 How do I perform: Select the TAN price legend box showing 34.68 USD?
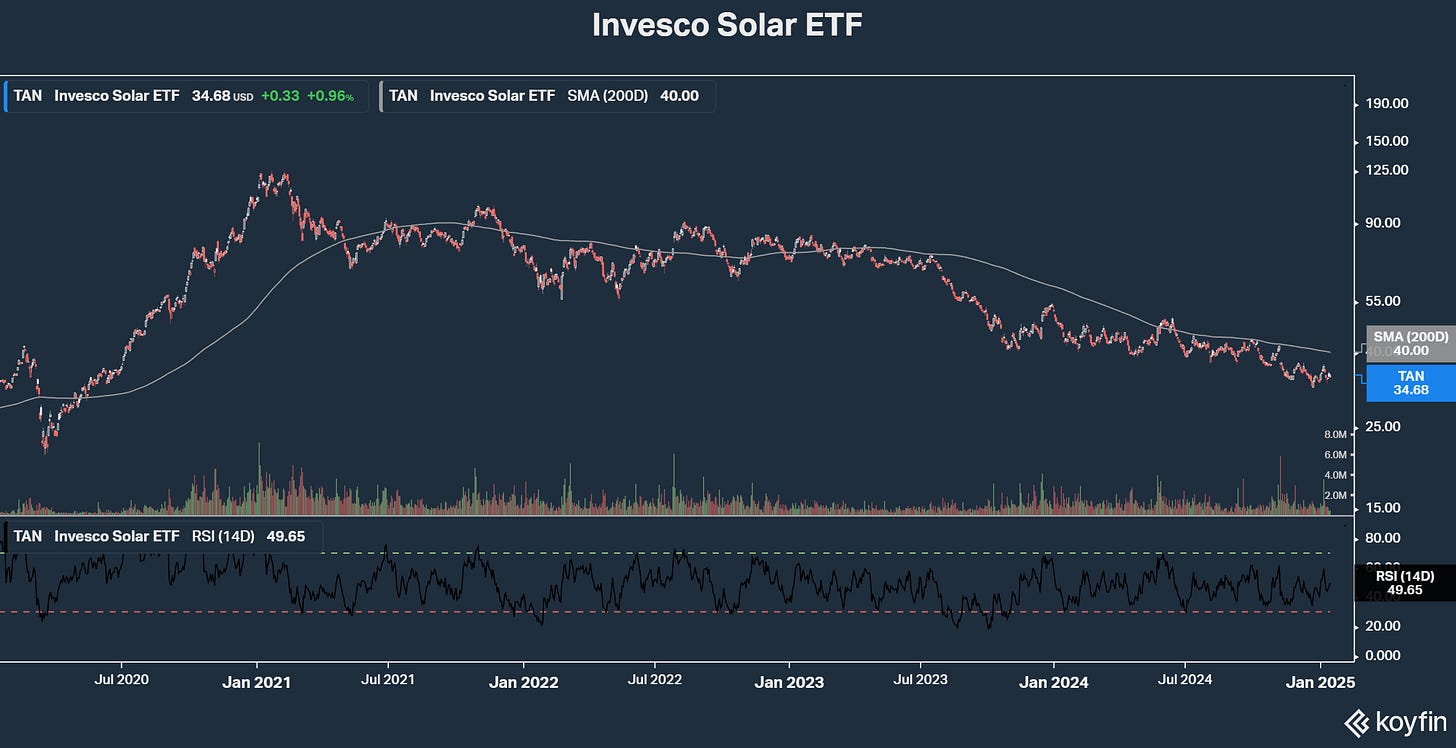pyautogui.click(x=186, y=96)
